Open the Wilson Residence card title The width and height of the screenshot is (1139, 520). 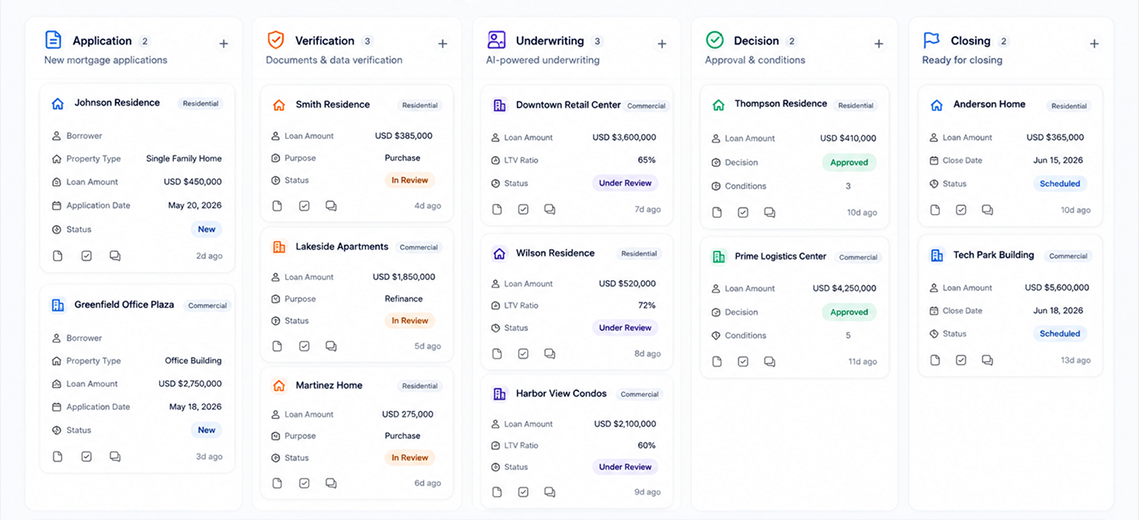555,253
